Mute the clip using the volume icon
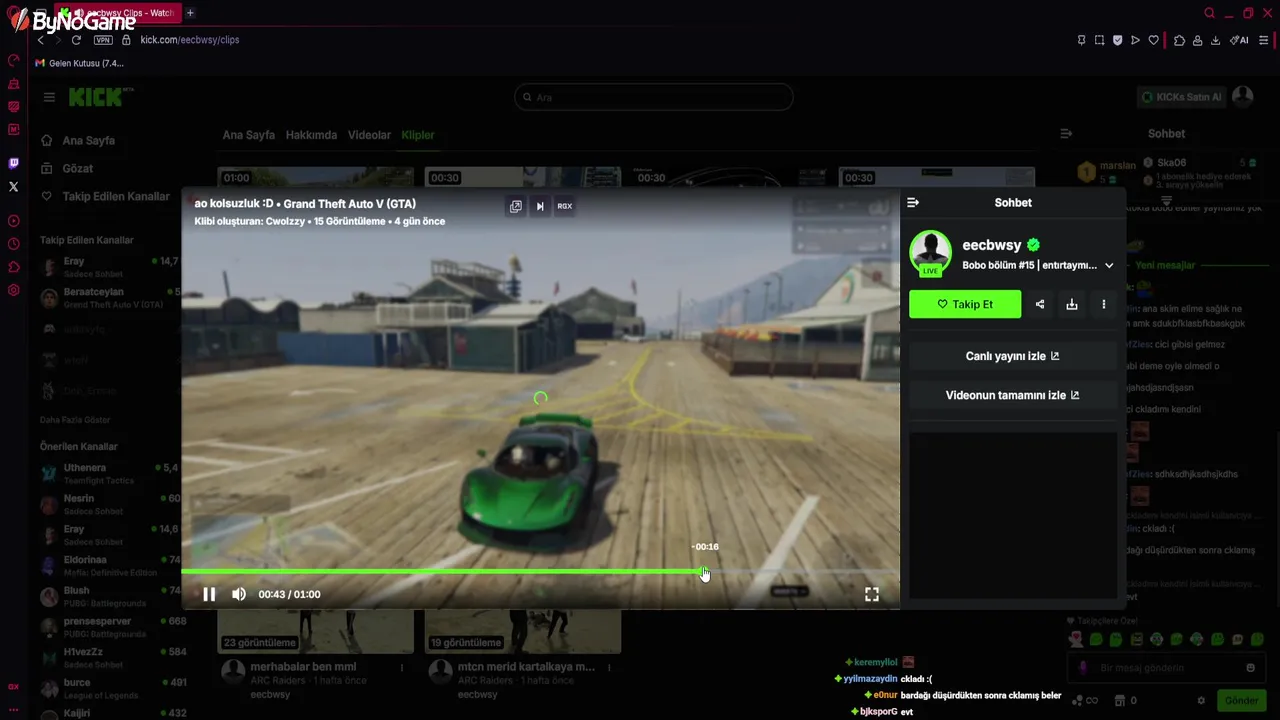Image resolution: width=1280 pixels, height=720 pixels. point(239,594)
